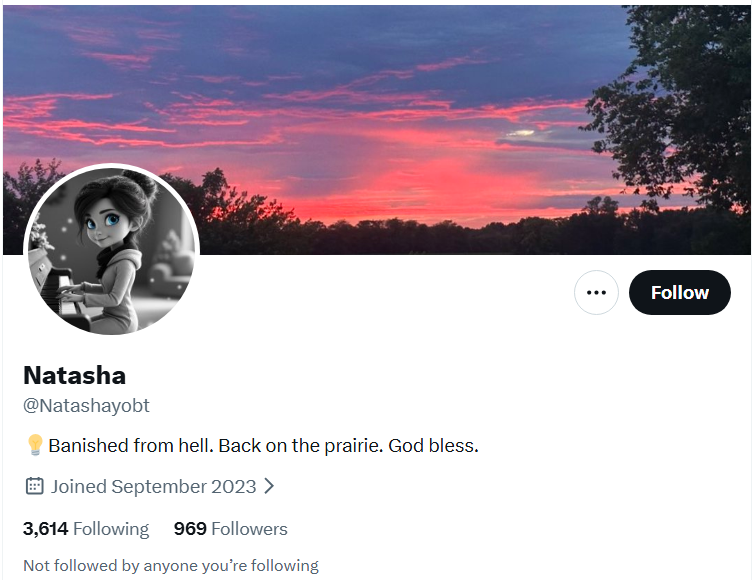The width and height of the screenshot is (754, 580).
Task: Open the three-dot more options menu
Action: pos(596,292)
